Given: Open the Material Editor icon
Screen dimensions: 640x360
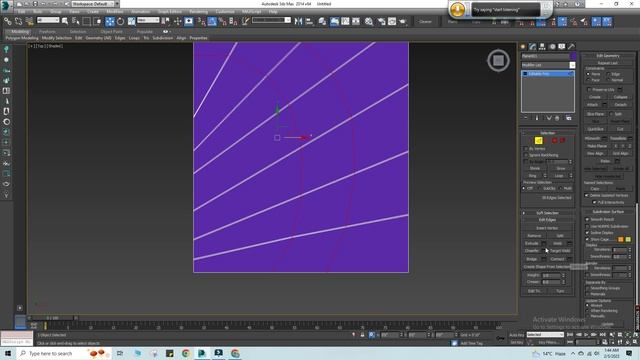Looking at the screenshot, I should point(369,21).
